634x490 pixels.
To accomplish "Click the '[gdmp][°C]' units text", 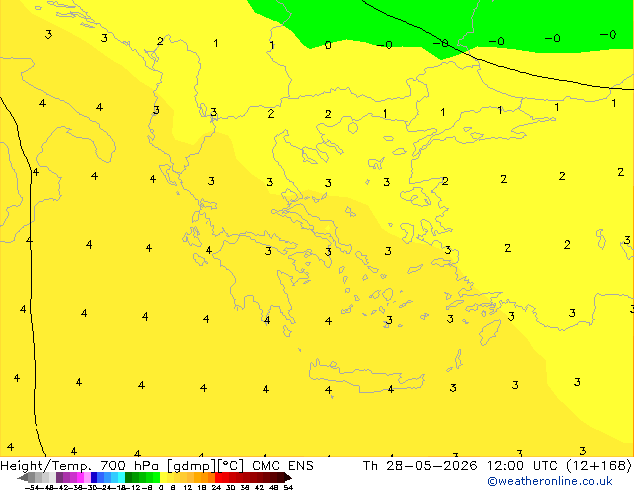I will coord(206,466).
